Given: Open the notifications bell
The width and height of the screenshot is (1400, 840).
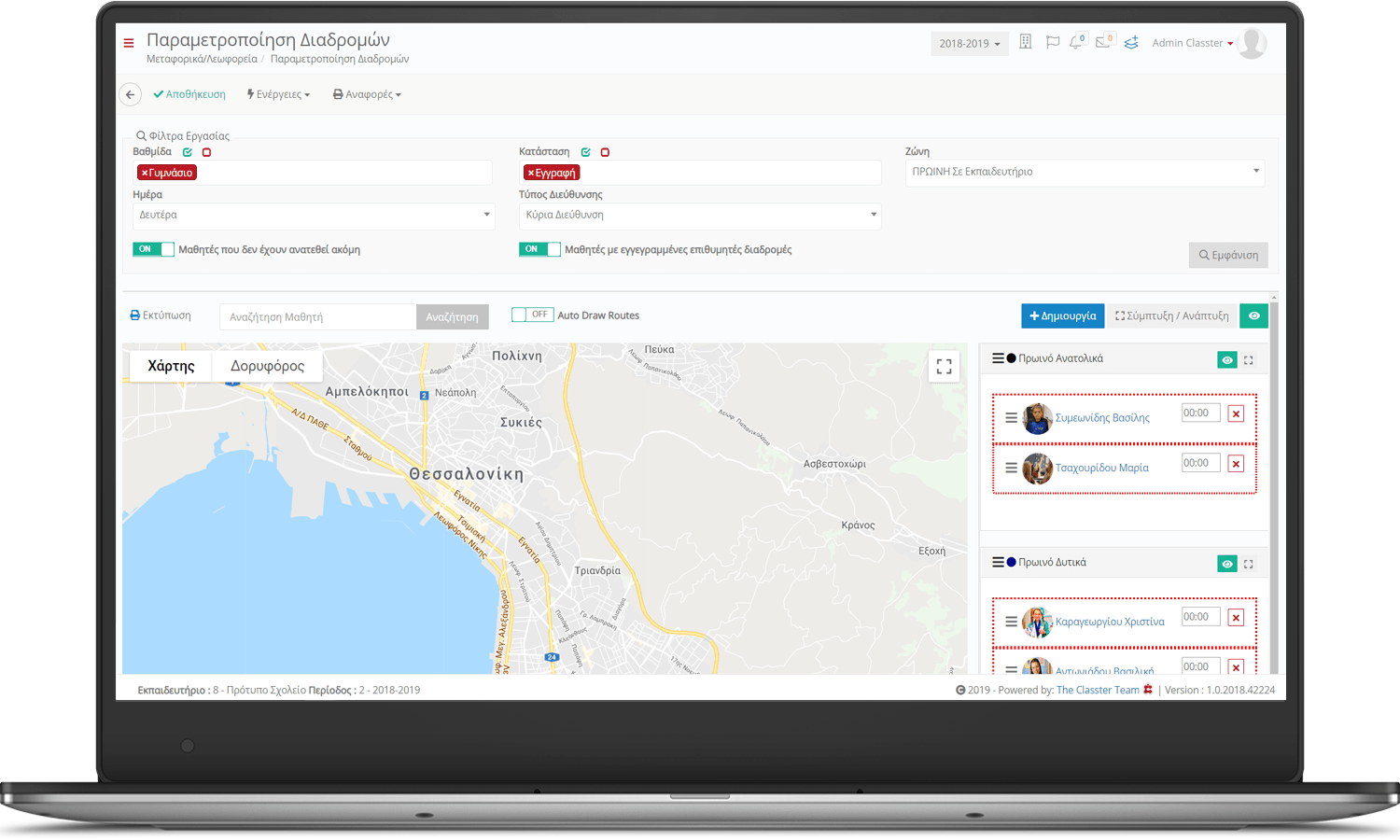Looking at the screenshot, I should (x=1077, y=42).
